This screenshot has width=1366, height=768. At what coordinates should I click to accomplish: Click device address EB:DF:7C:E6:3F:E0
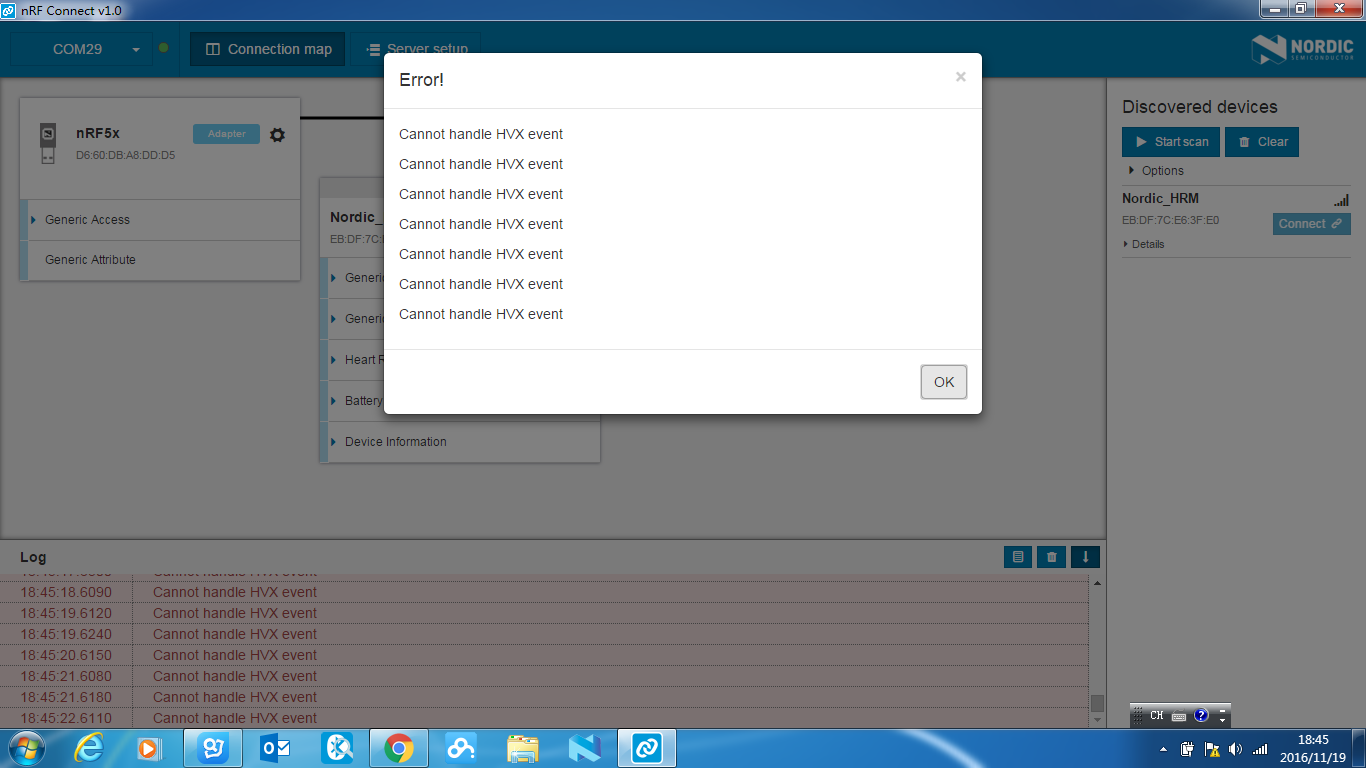pos(1170,221)
